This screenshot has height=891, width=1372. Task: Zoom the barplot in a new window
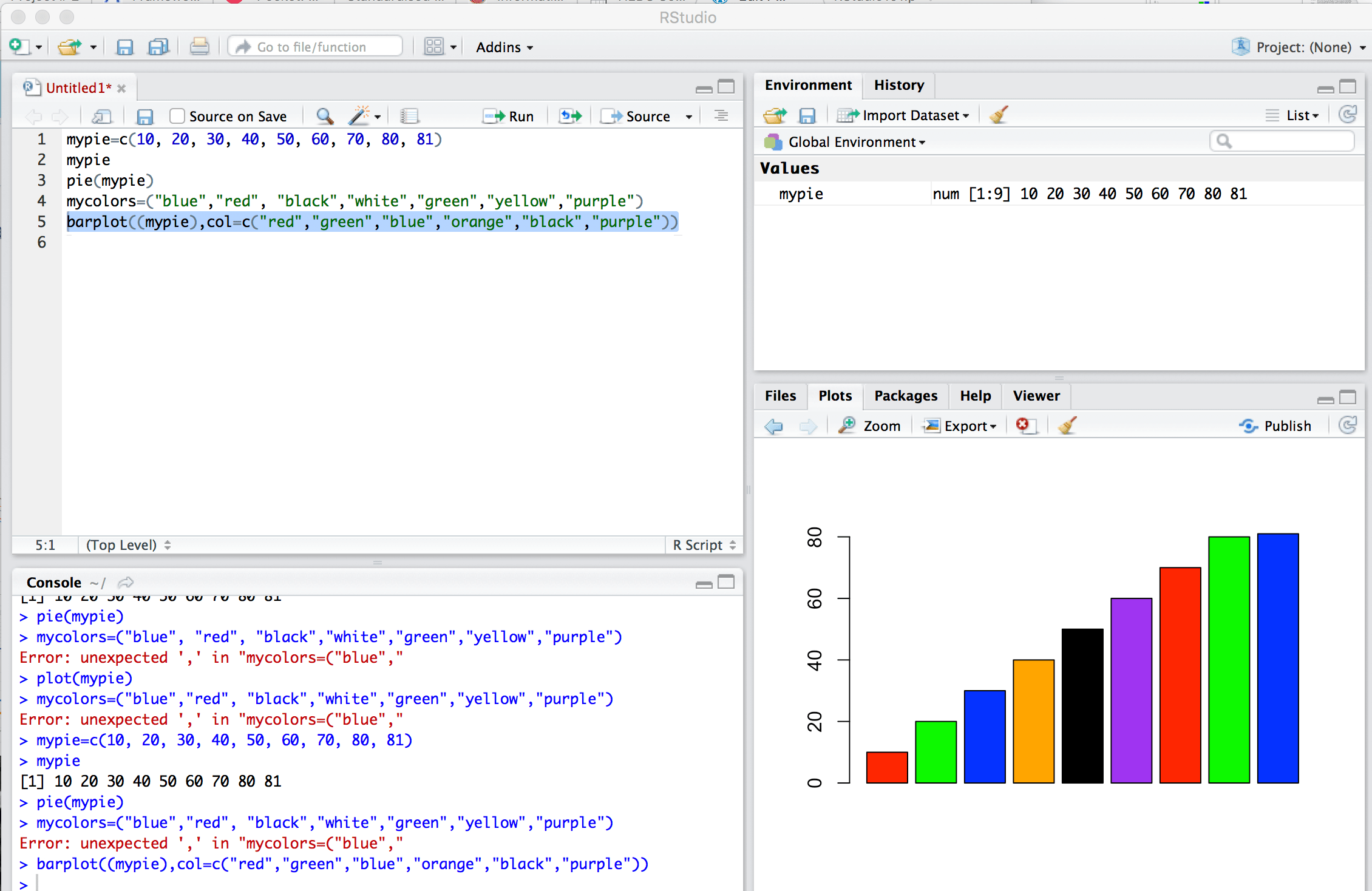[x=869, y=425]
